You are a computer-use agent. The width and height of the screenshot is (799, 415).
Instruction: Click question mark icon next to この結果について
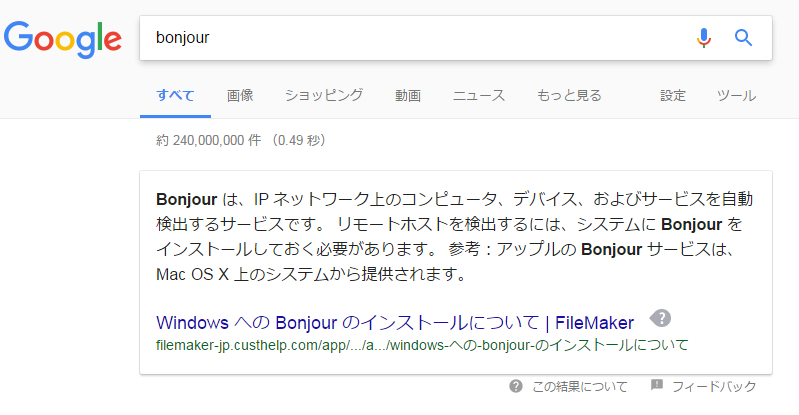pyautogui.click(x=516, y=386)
